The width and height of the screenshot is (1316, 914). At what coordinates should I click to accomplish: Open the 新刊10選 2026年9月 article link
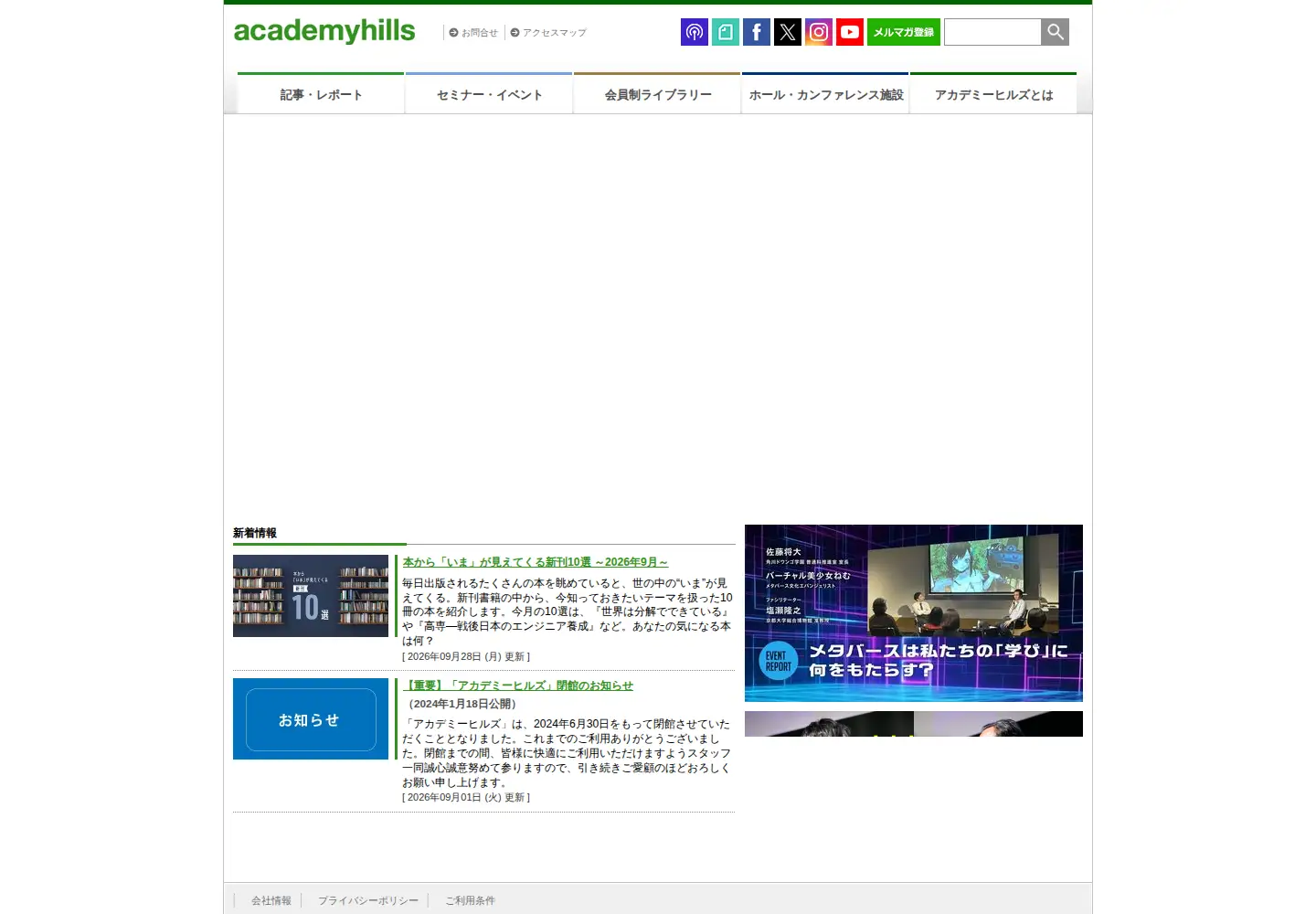536,562
